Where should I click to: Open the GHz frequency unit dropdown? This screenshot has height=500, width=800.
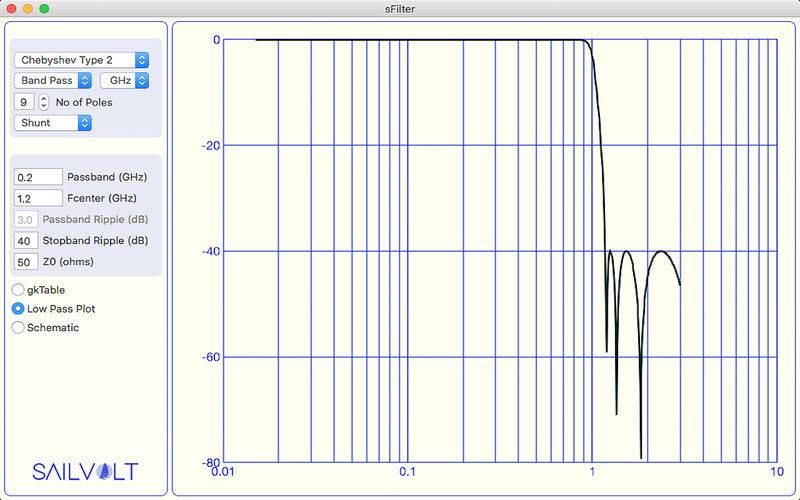[x=124, y=81]
